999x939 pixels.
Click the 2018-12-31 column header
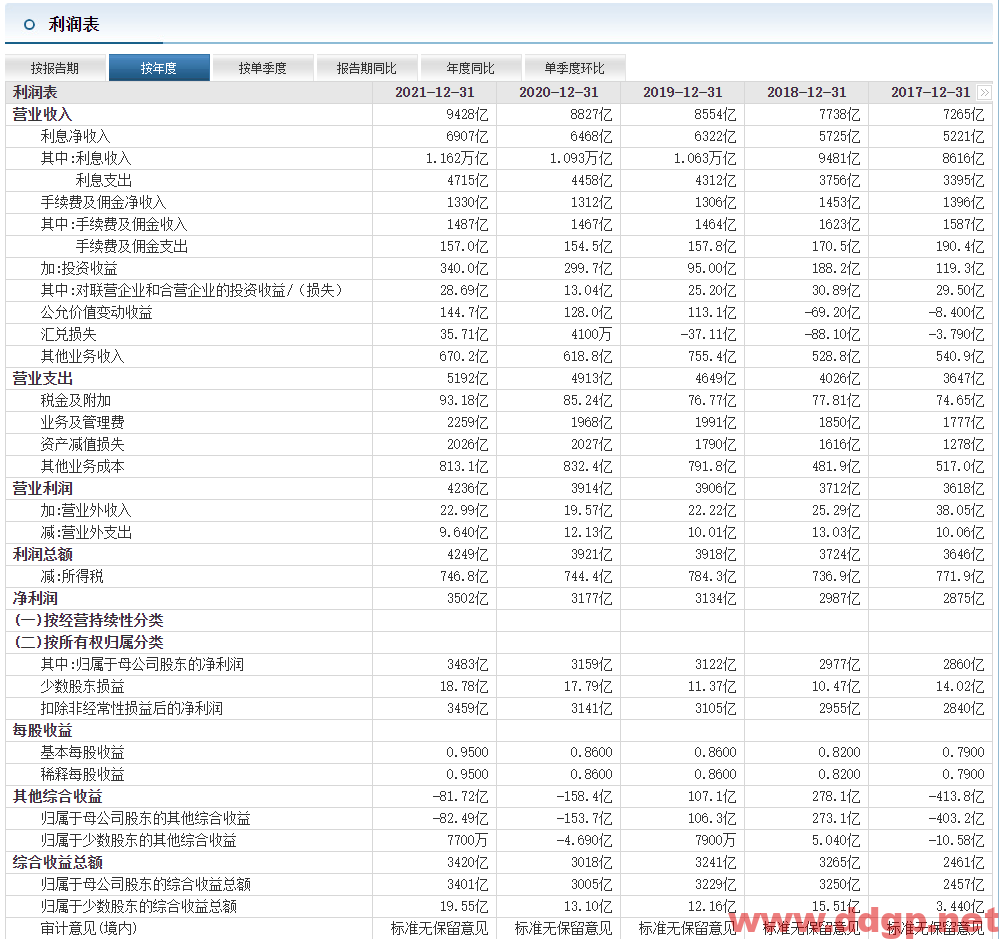(807, 92)
